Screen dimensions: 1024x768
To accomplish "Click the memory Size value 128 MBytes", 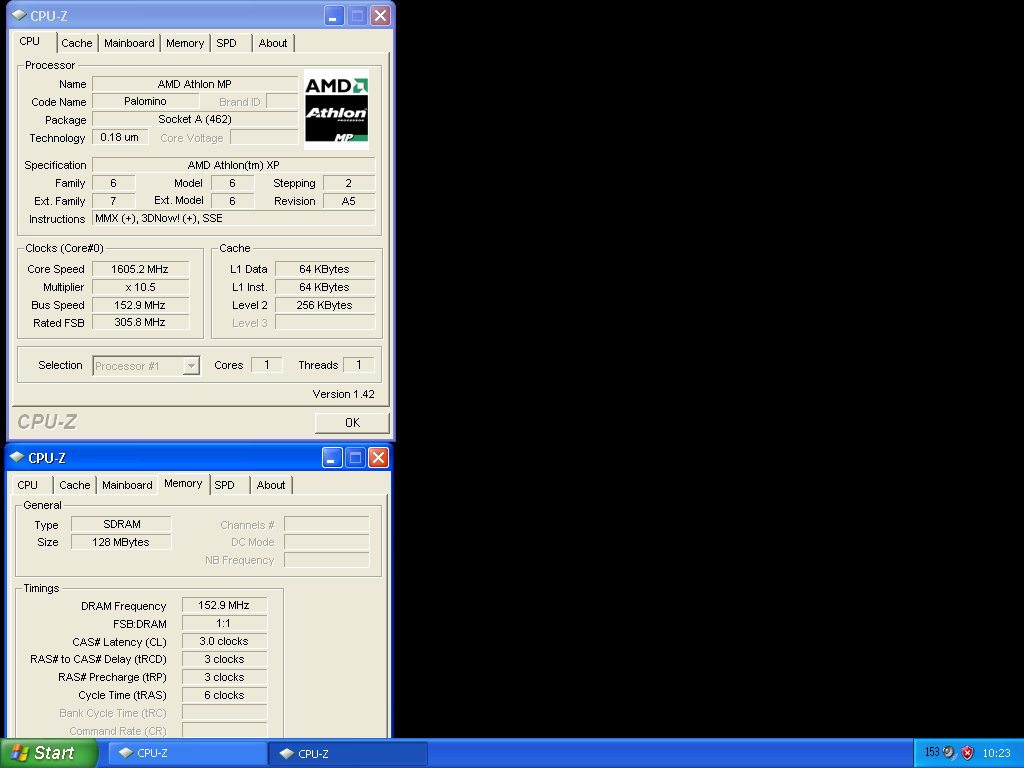I will tap(121, 542).
